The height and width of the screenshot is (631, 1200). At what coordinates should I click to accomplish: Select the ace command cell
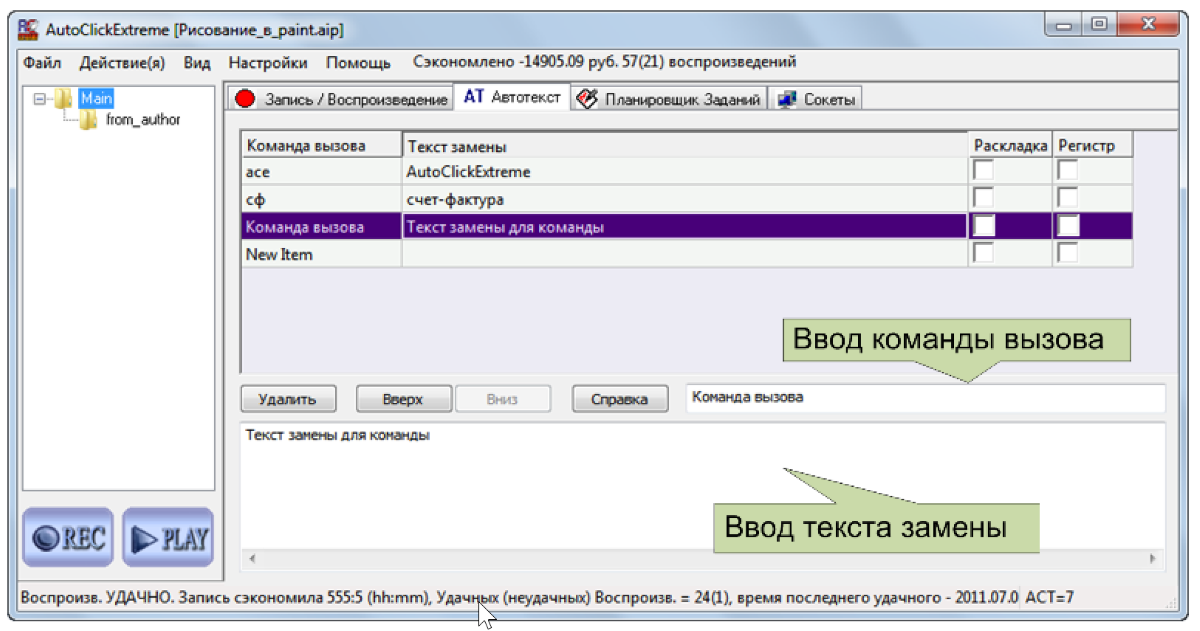(x=321, y=171)
